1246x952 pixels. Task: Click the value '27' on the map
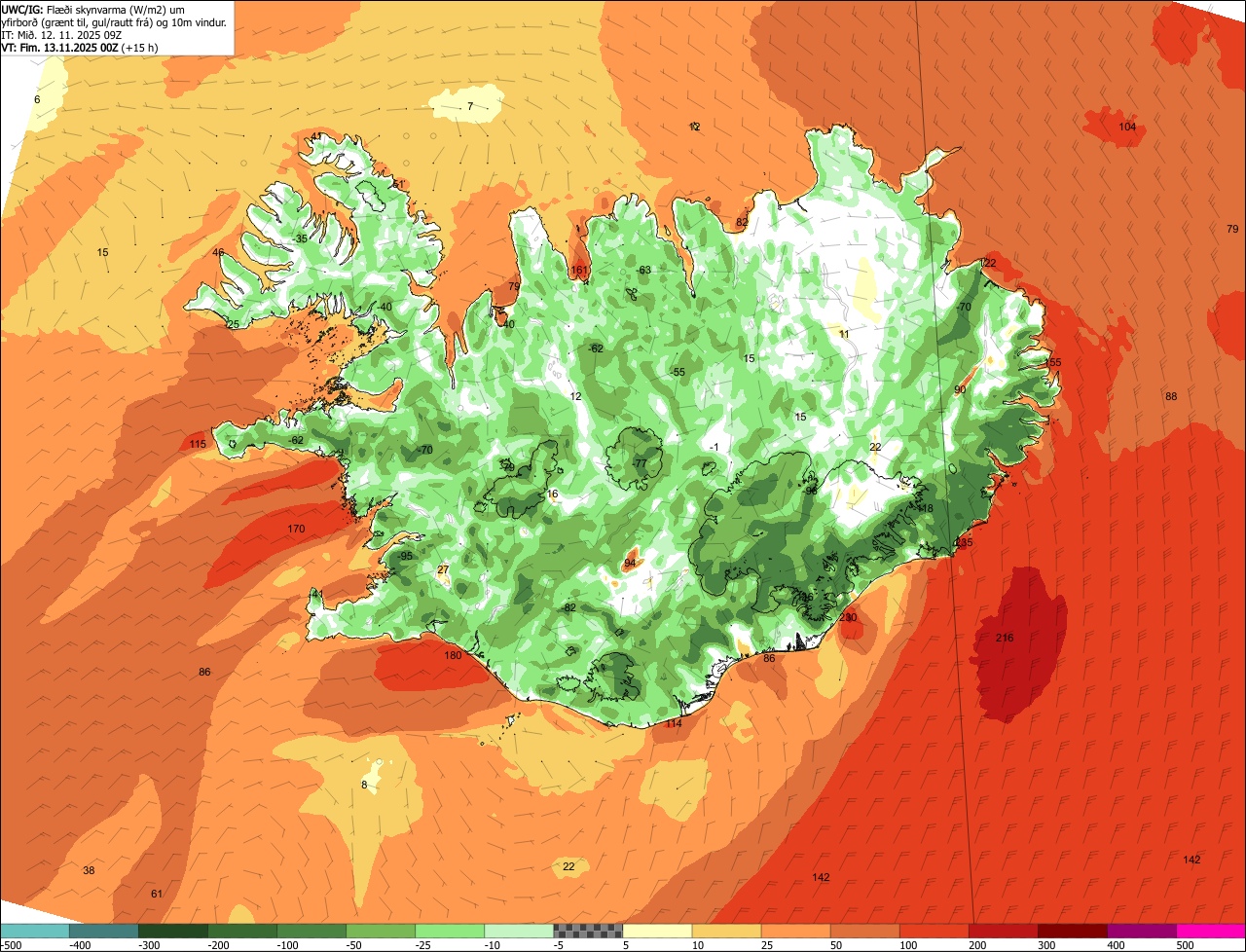click(x=443, y=569)
